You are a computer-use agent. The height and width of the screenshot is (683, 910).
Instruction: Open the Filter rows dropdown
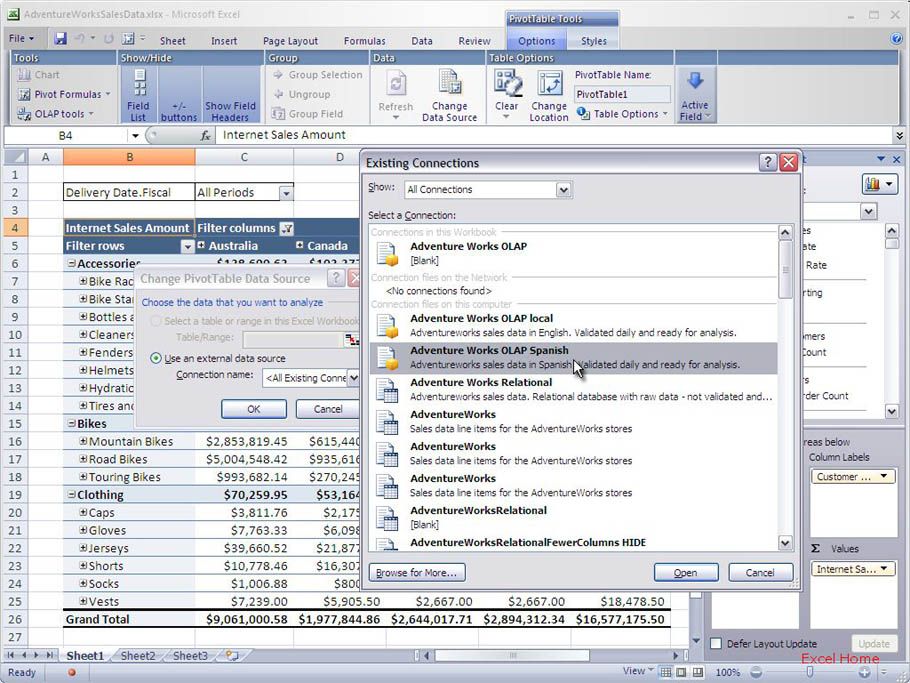tap(187, 246)
